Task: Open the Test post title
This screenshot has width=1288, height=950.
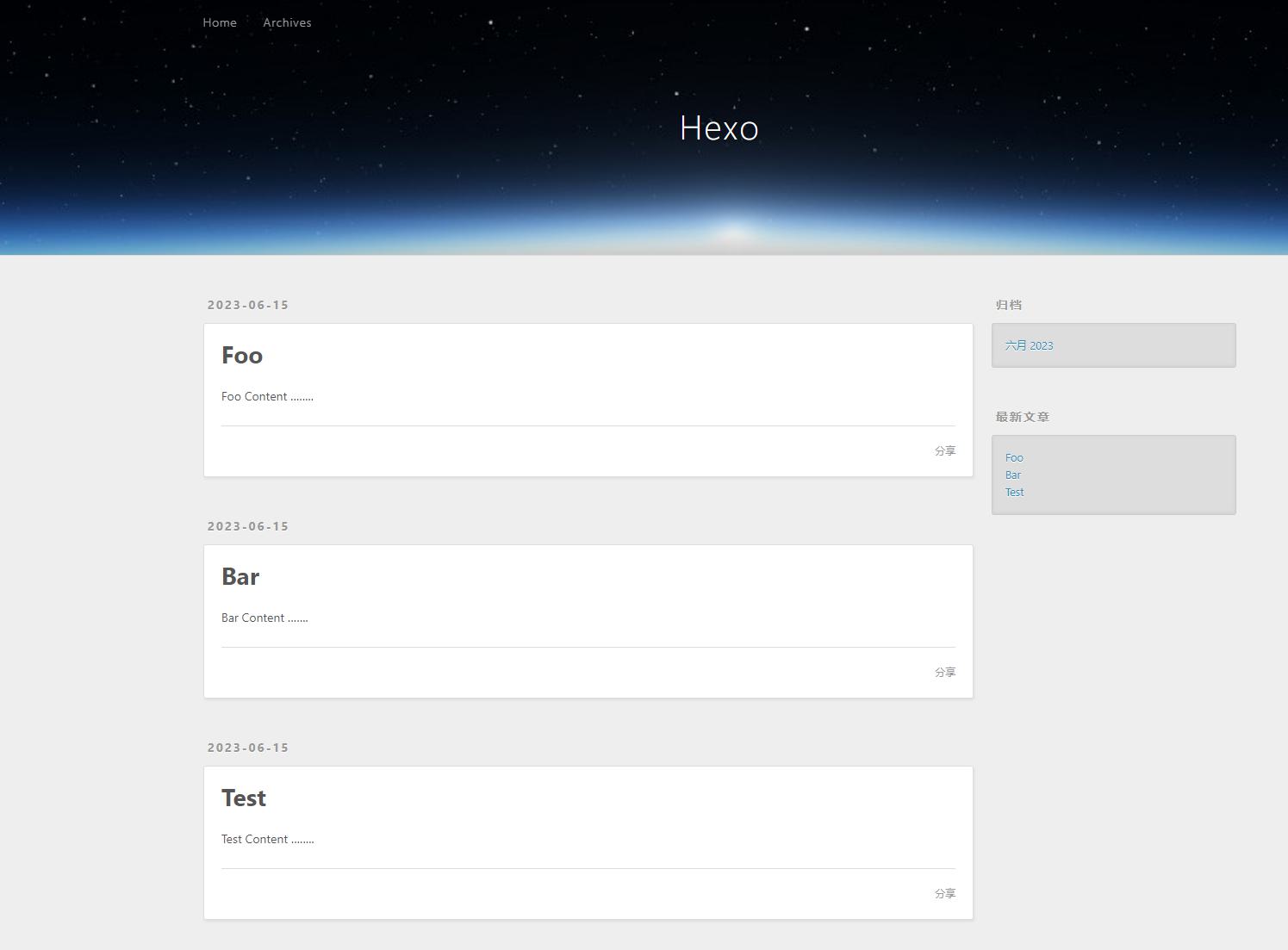Action: [x=244, y=798]
